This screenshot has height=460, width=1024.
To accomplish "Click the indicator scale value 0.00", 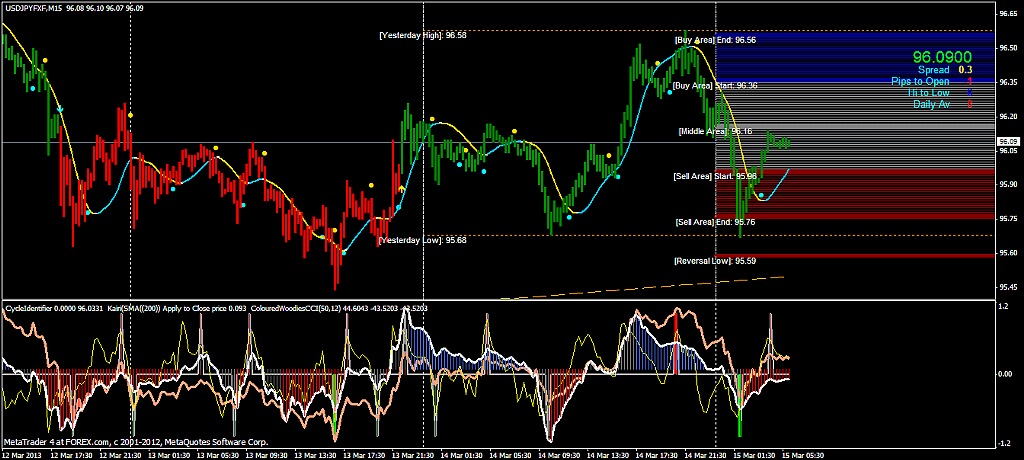I will pyautogui.click(x=1006, y=374).
